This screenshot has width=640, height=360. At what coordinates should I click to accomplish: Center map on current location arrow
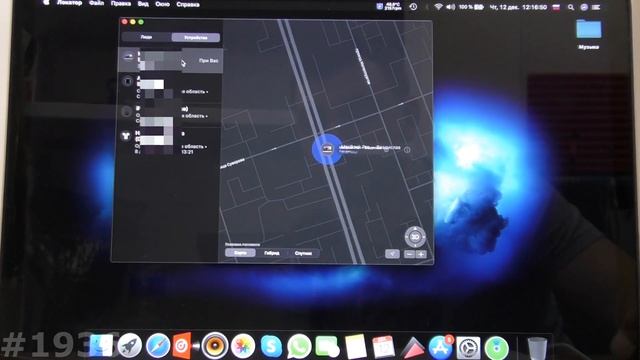(392, 254)
